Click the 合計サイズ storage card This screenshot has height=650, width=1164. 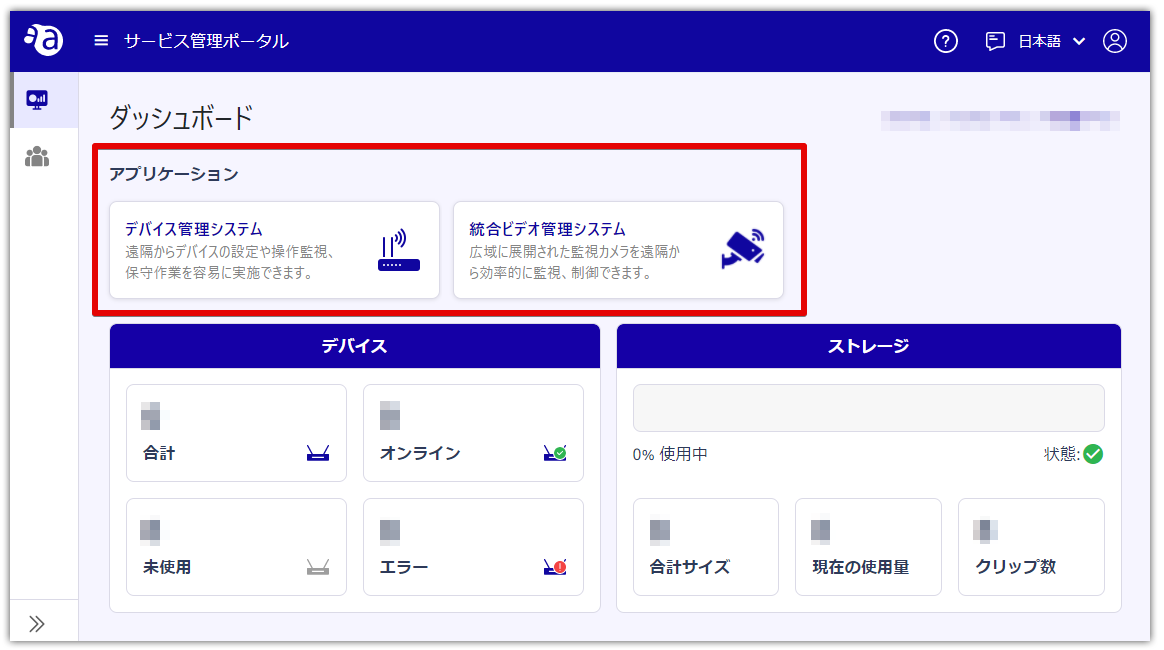point(705,547)
